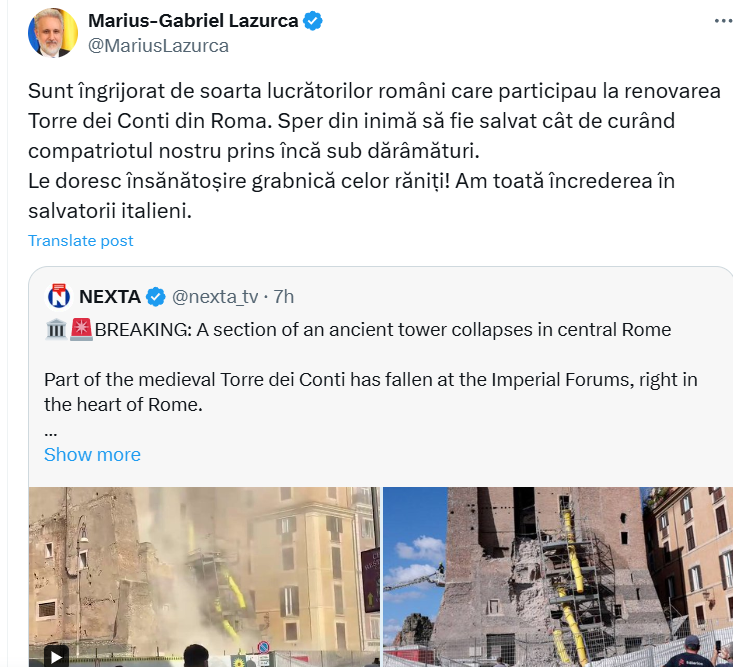
Task: Open Marius-Gabriel Lazurca's profile avatar
Action: 53,33
